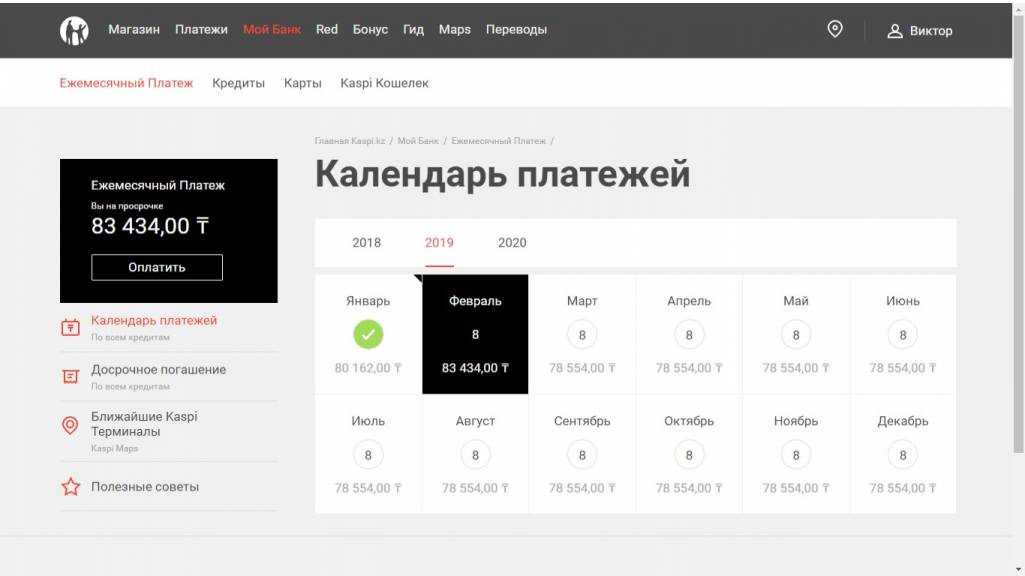Open the location pin icon in header
This screenshot has width=1025, height=576.
pyautogui.click(x=835, y=29)
